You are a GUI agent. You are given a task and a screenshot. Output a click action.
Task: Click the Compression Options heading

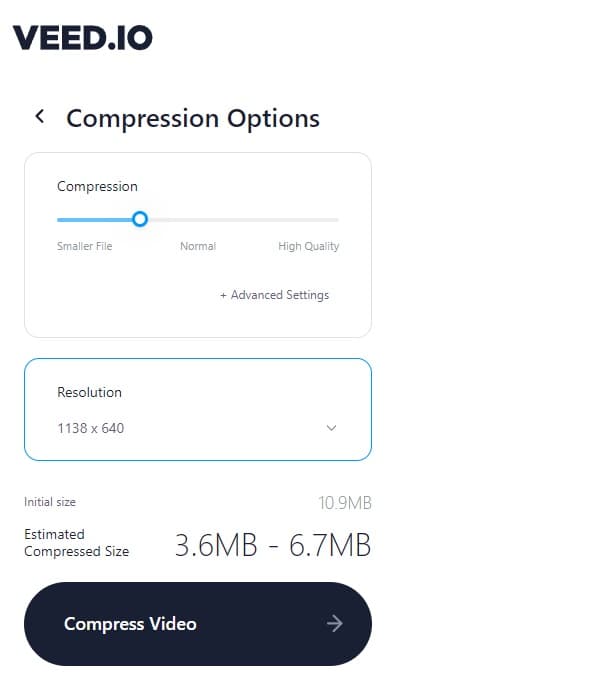[x=193, y=118]
